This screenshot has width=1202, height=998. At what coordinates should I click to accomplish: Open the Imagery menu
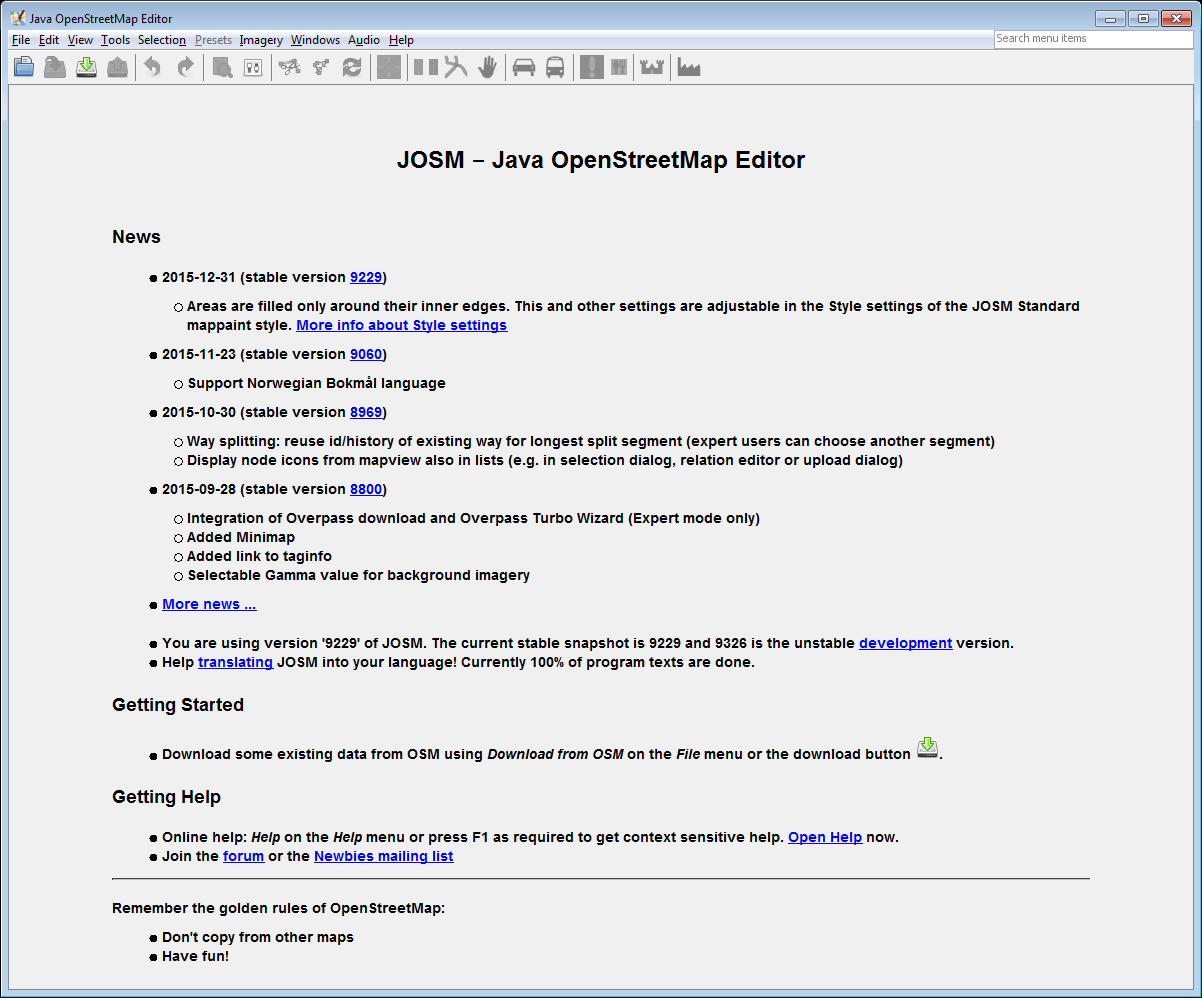click(261, 40)
